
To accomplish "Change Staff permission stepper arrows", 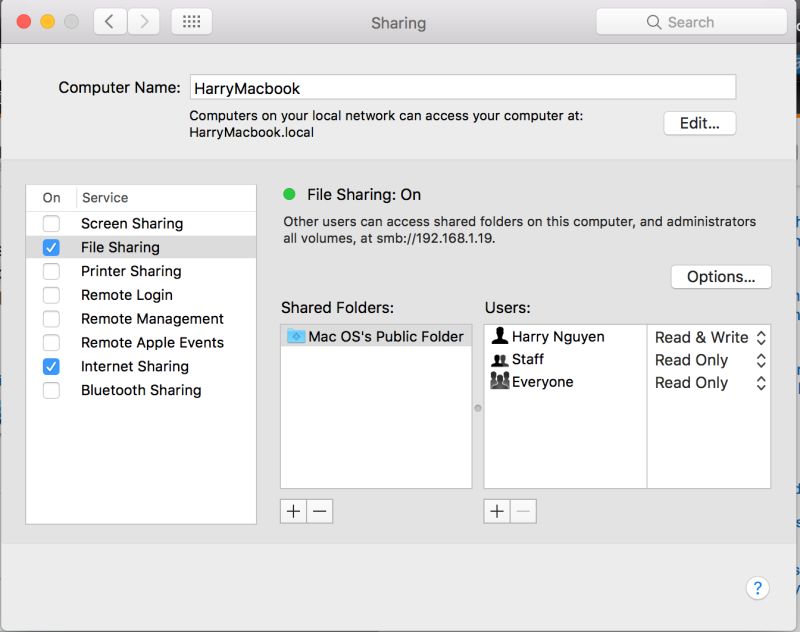I will click(x=761, y=360).
